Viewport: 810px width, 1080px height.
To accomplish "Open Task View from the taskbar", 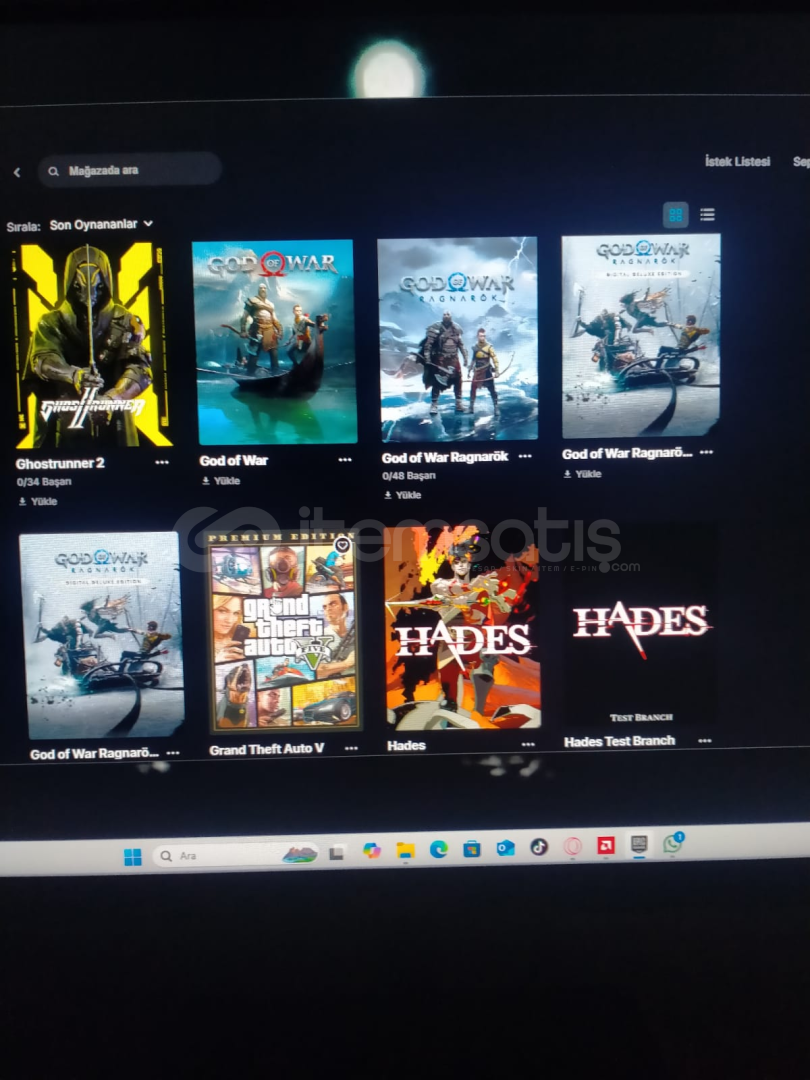I will [x=337, y=853].
